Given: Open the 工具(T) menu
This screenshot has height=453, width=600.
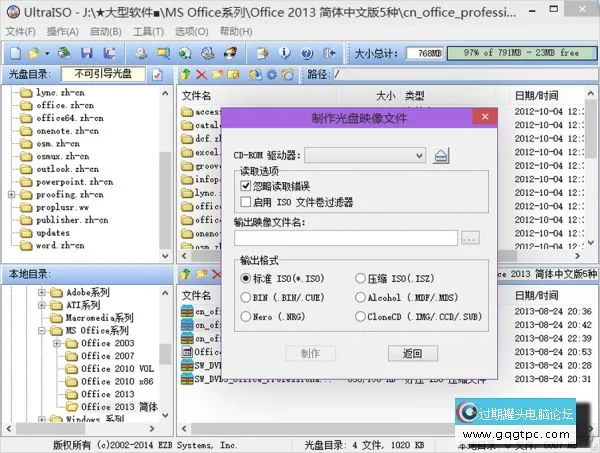Looking at the screenshot, I should [x=148, y=31].
